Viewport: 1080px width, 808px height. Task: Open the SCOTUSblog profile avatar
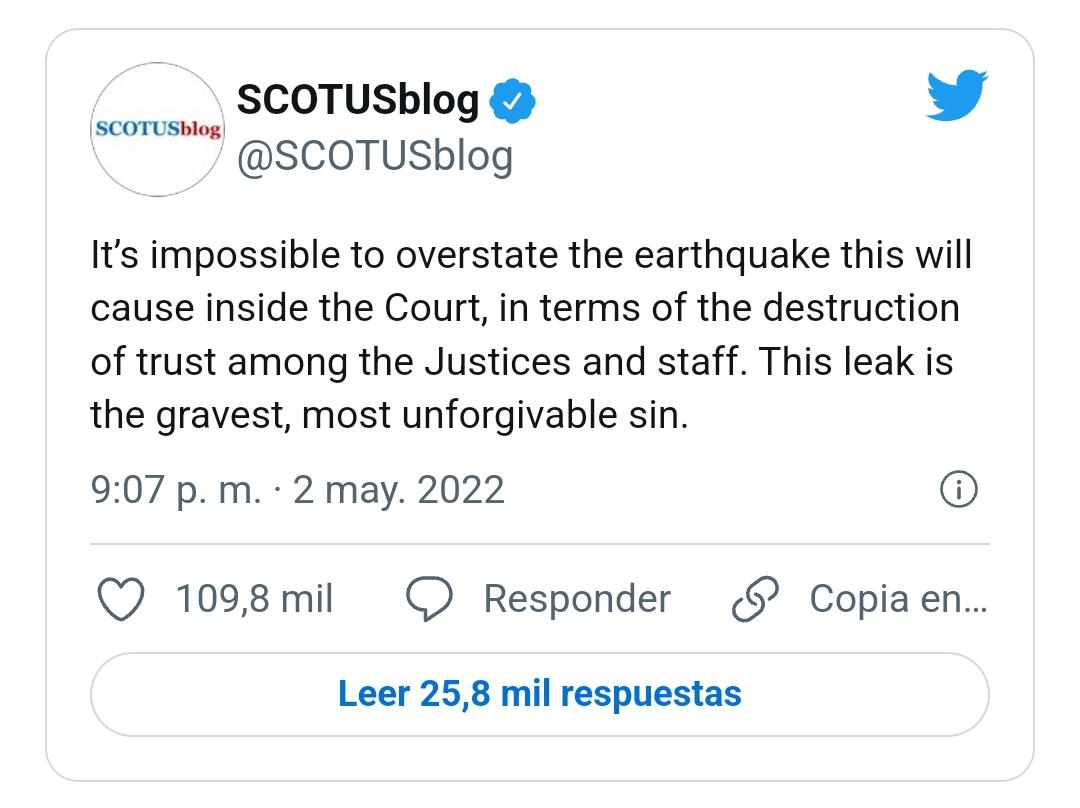coord(157,129)
